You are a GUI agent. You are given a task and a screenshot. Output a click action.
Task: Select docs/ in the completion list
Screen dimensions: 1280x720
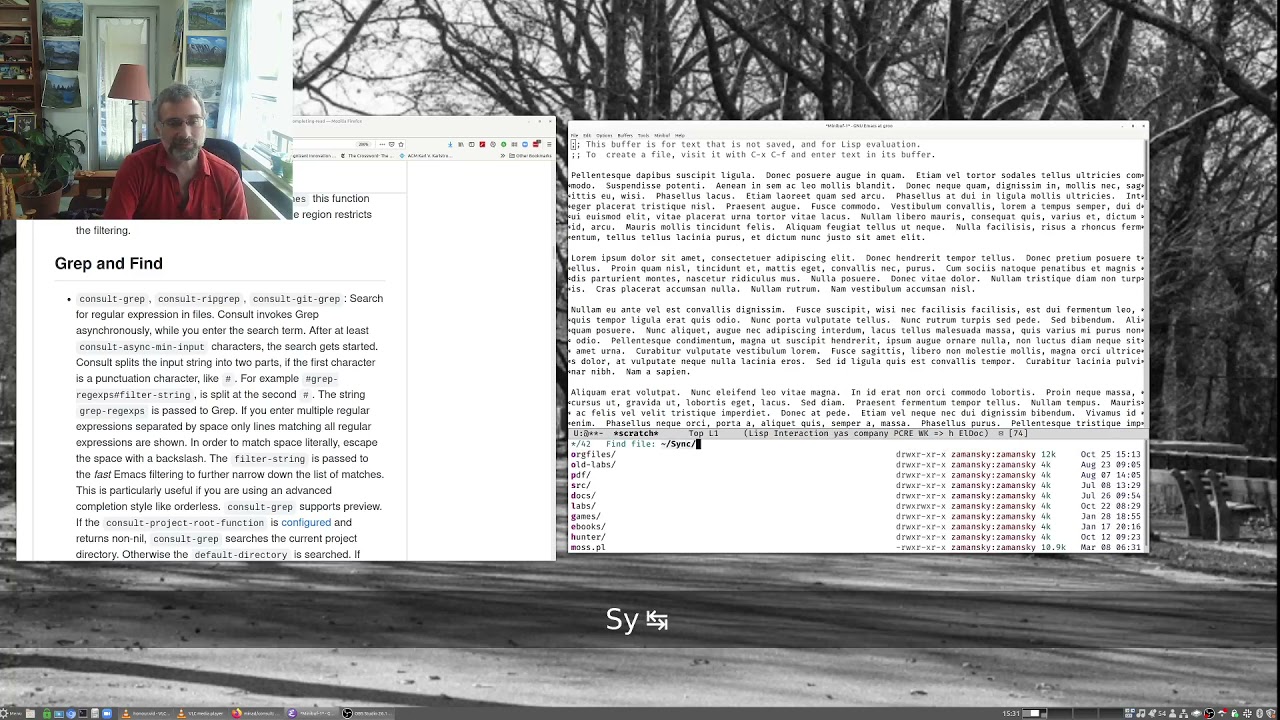[856, 495]
